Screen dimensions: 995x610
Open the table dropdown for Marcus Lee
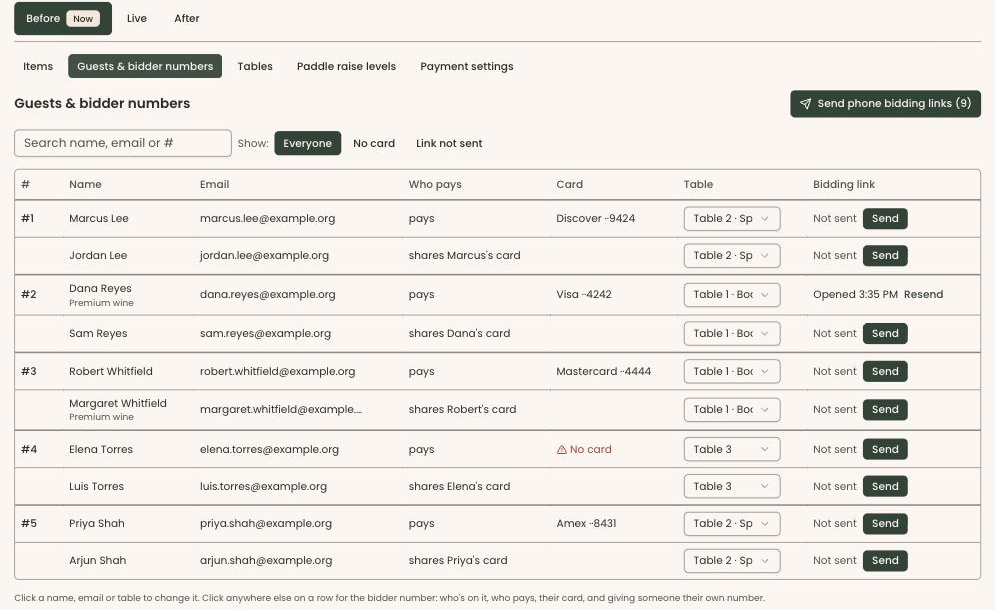coord(732,219)
